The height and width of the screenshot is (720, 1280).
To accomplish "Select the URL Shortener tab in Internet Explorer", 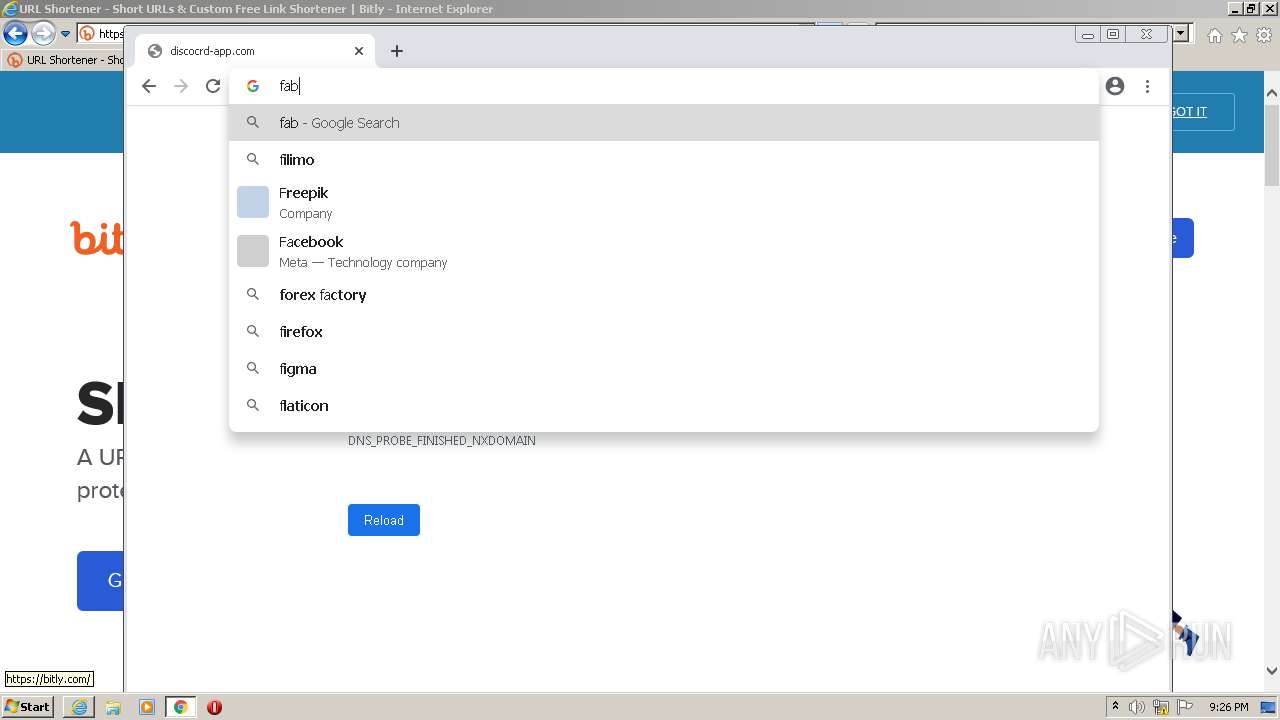I will click(x=63, y=60).
